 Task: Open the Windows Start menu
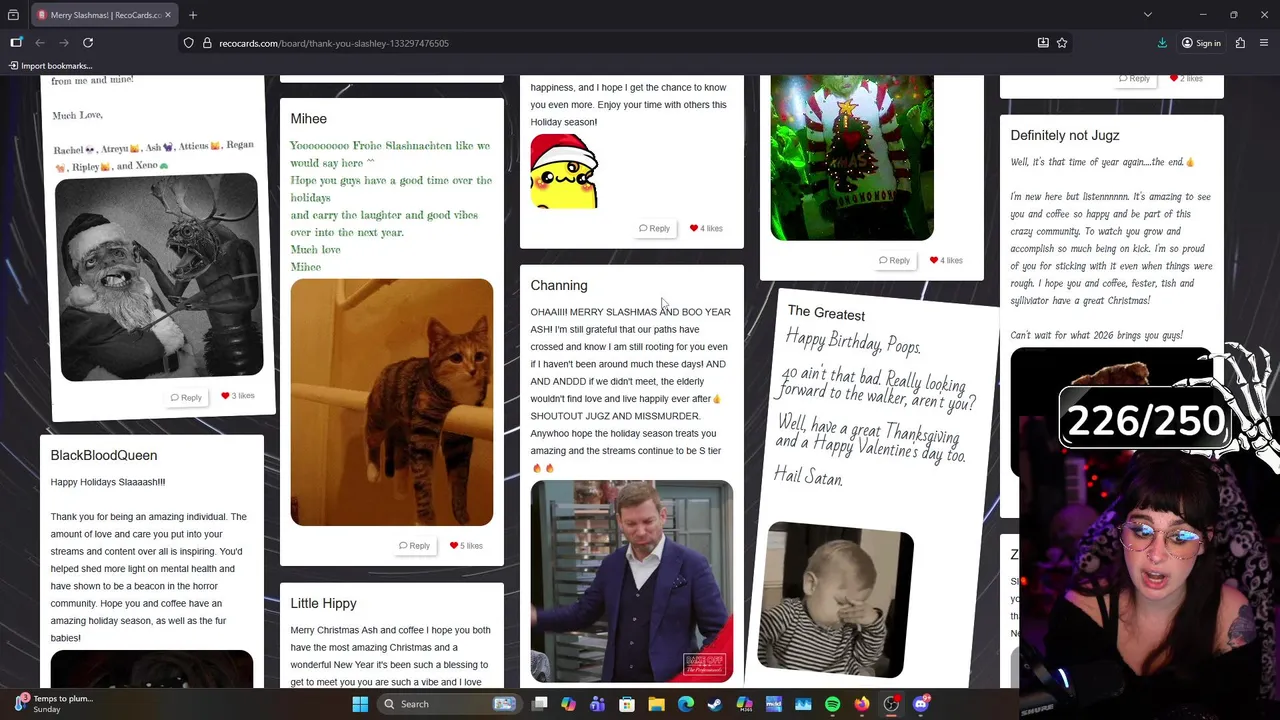tap(360, 704)
